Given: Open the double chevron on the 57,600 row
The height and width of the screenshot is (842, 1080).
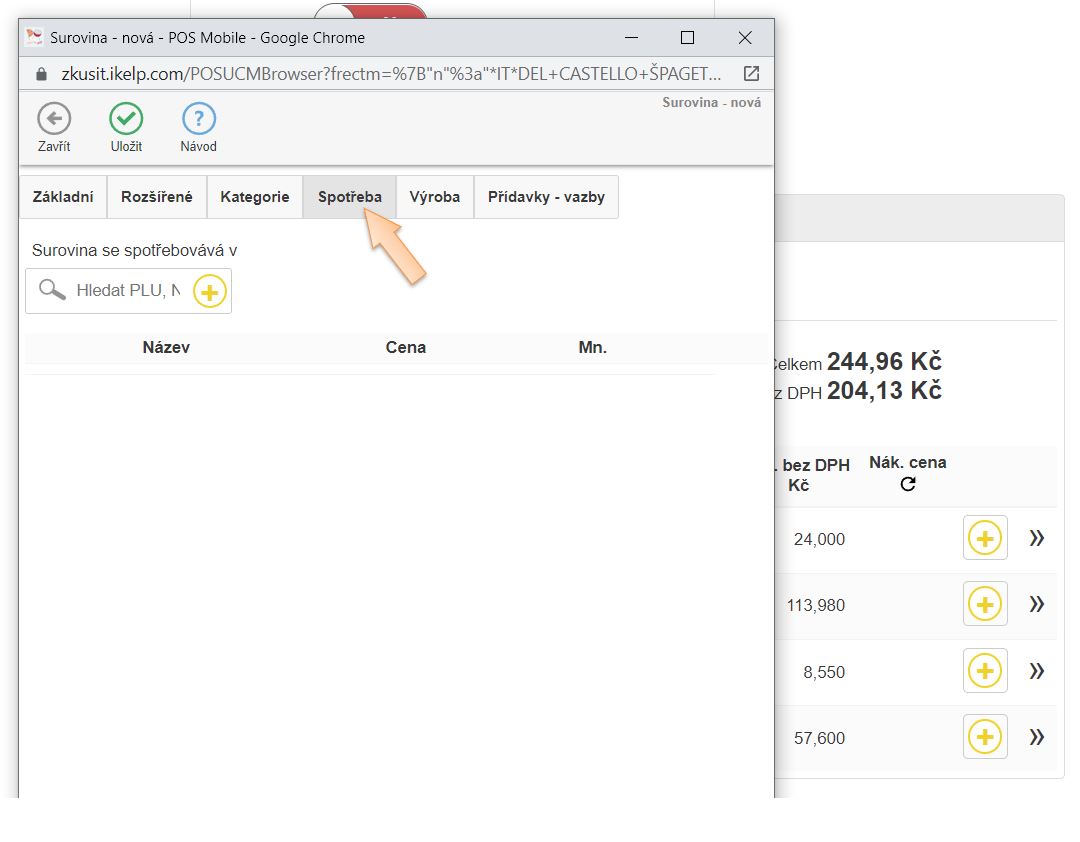Looking at the screenshot, I should click(x=1037, y=738).
